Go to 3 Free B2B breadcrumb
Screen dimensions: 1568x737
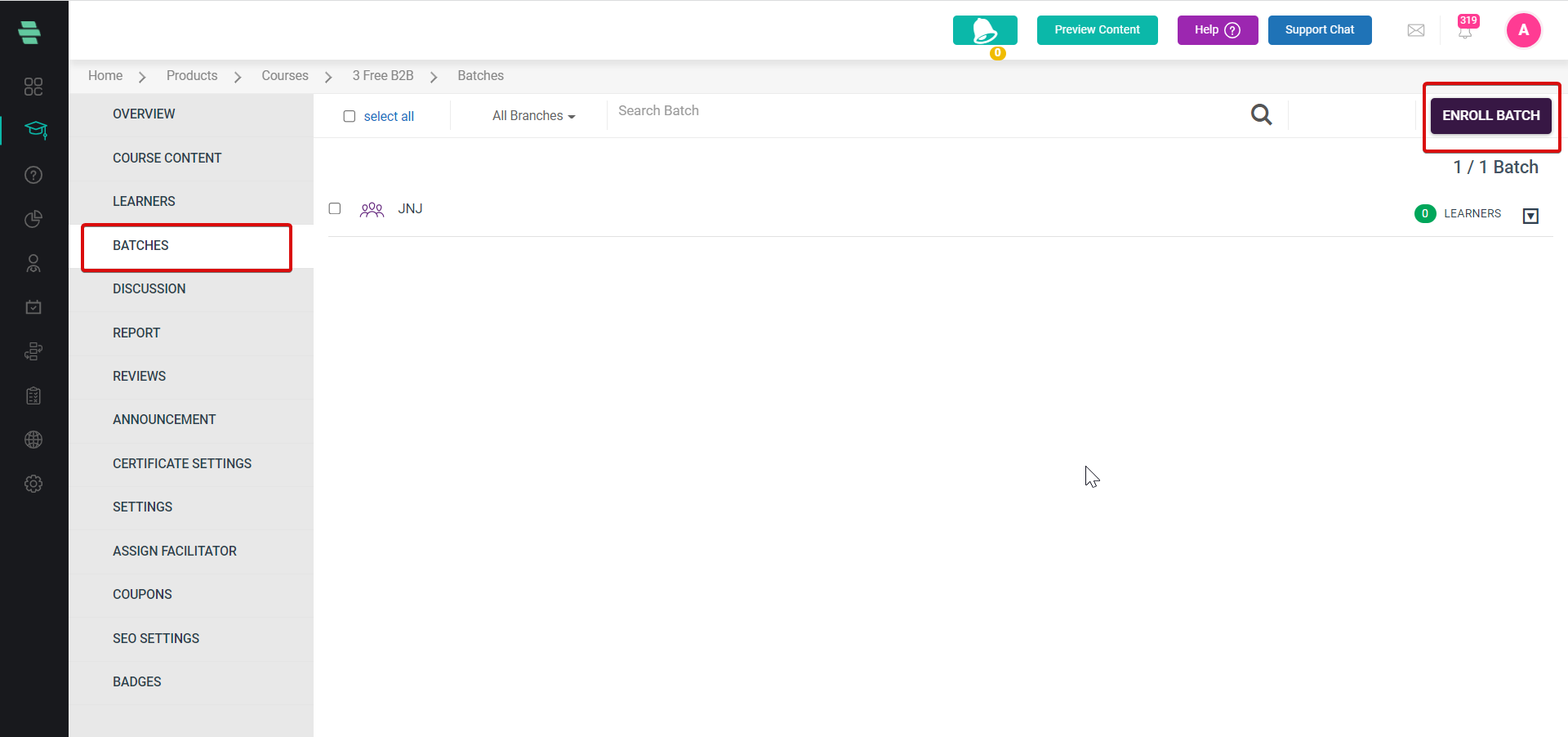[x=383, y=76]
